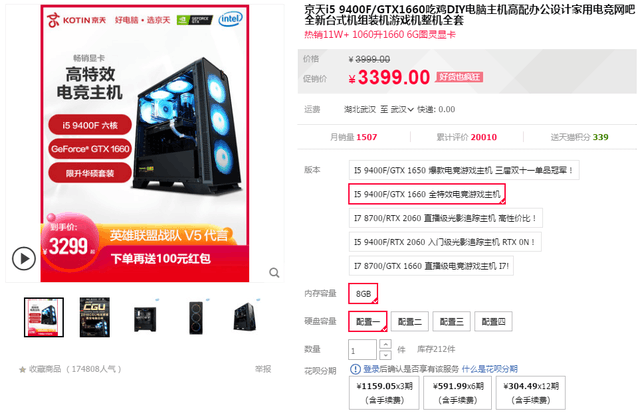The width and height of the screenshot is (640, 415).
Task: Choose I7 8700/RTX 2060 version option
Action: click(446, 218)
